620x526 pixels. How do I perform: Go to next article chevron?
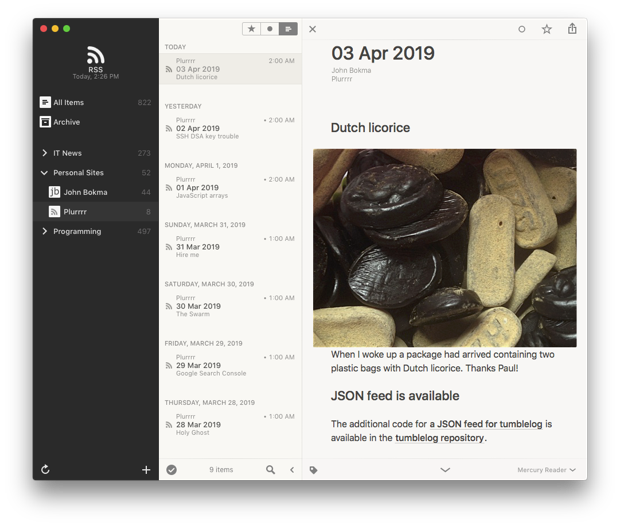[x=445, y=470]
